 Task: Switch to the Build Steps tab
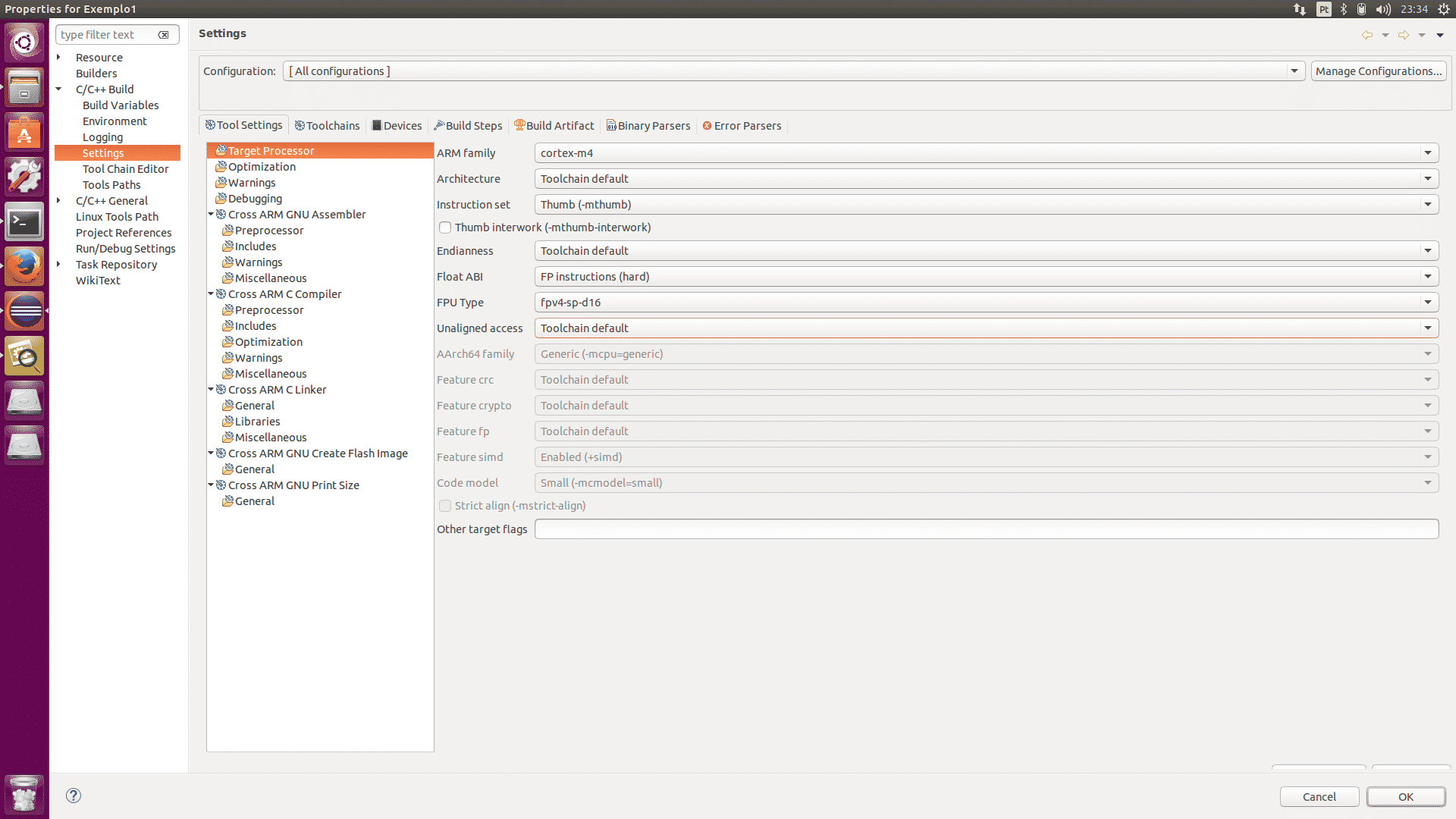(x=468, y=126)
